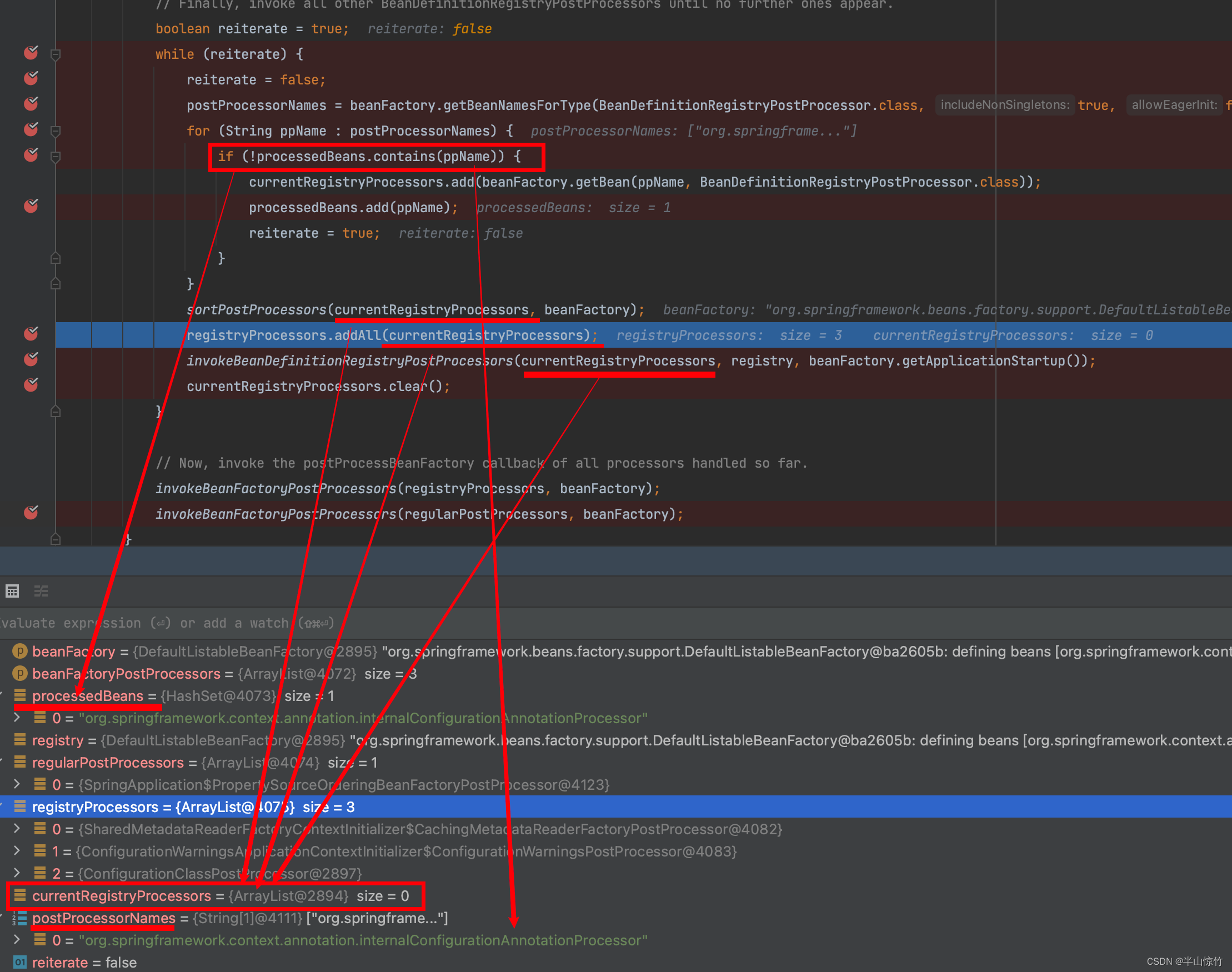Toggle breakpoint on postProcessorNames getBeanNamesForType line
The image size is (1232, 972).
(31, 104)
